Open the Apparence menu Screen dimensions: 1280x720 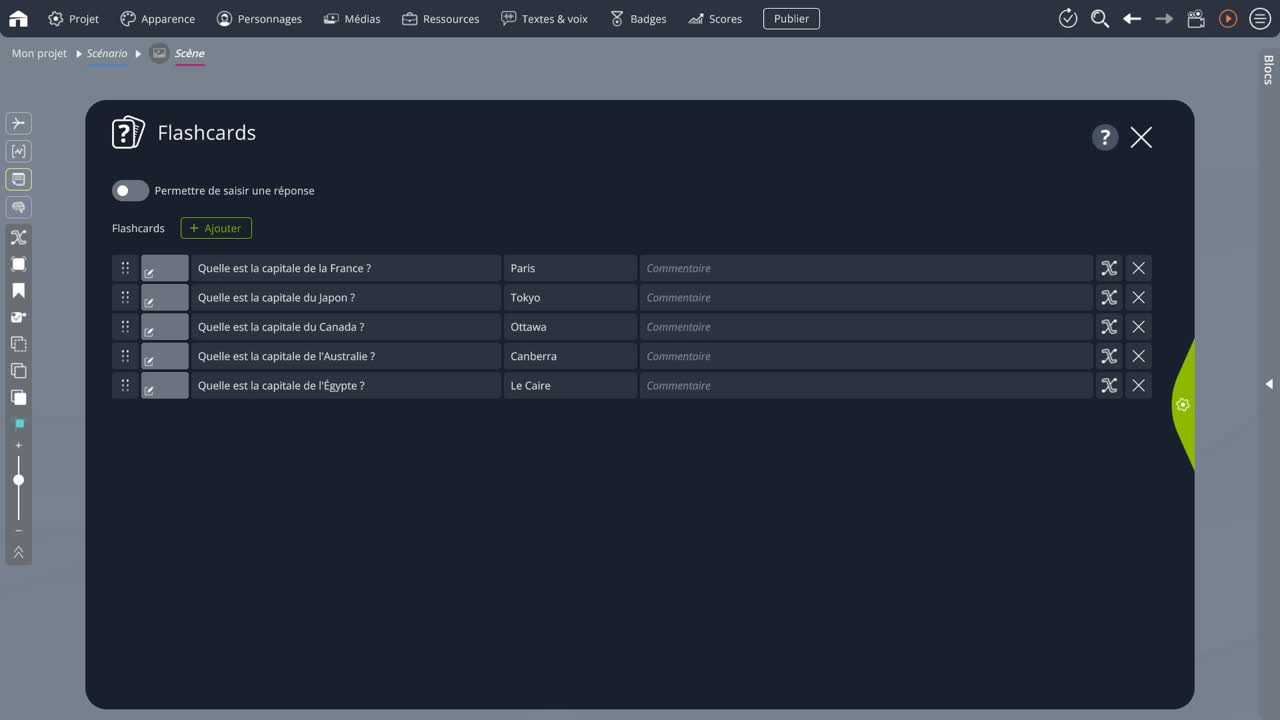(157, 18)
